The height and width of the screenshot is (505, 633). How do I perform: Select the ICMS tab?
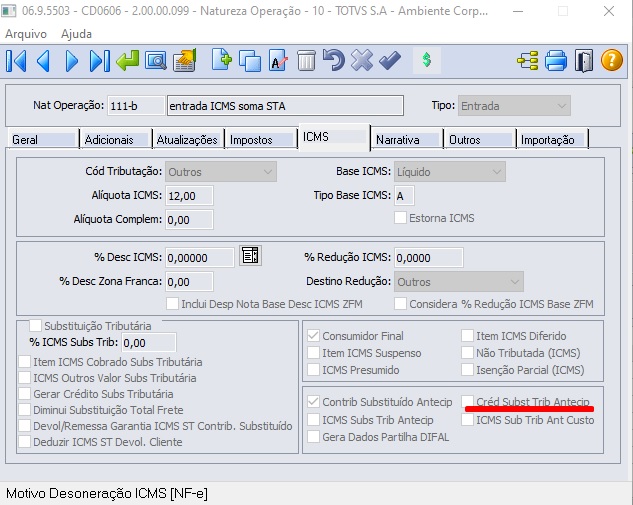pyautogui.click(x=334, y=137)
